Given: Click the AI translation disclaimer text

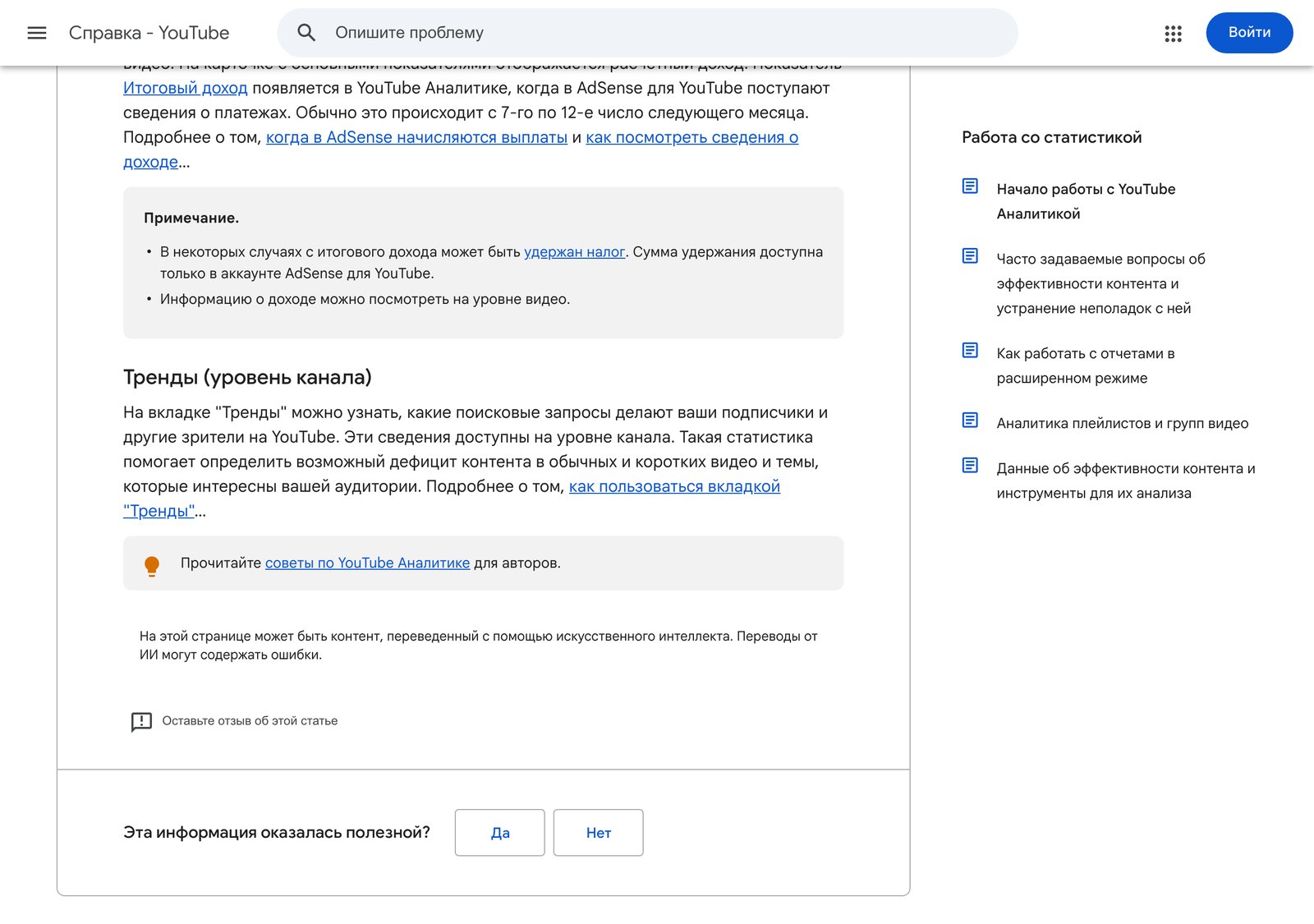Looking at the screenshot, I should 478,646.
